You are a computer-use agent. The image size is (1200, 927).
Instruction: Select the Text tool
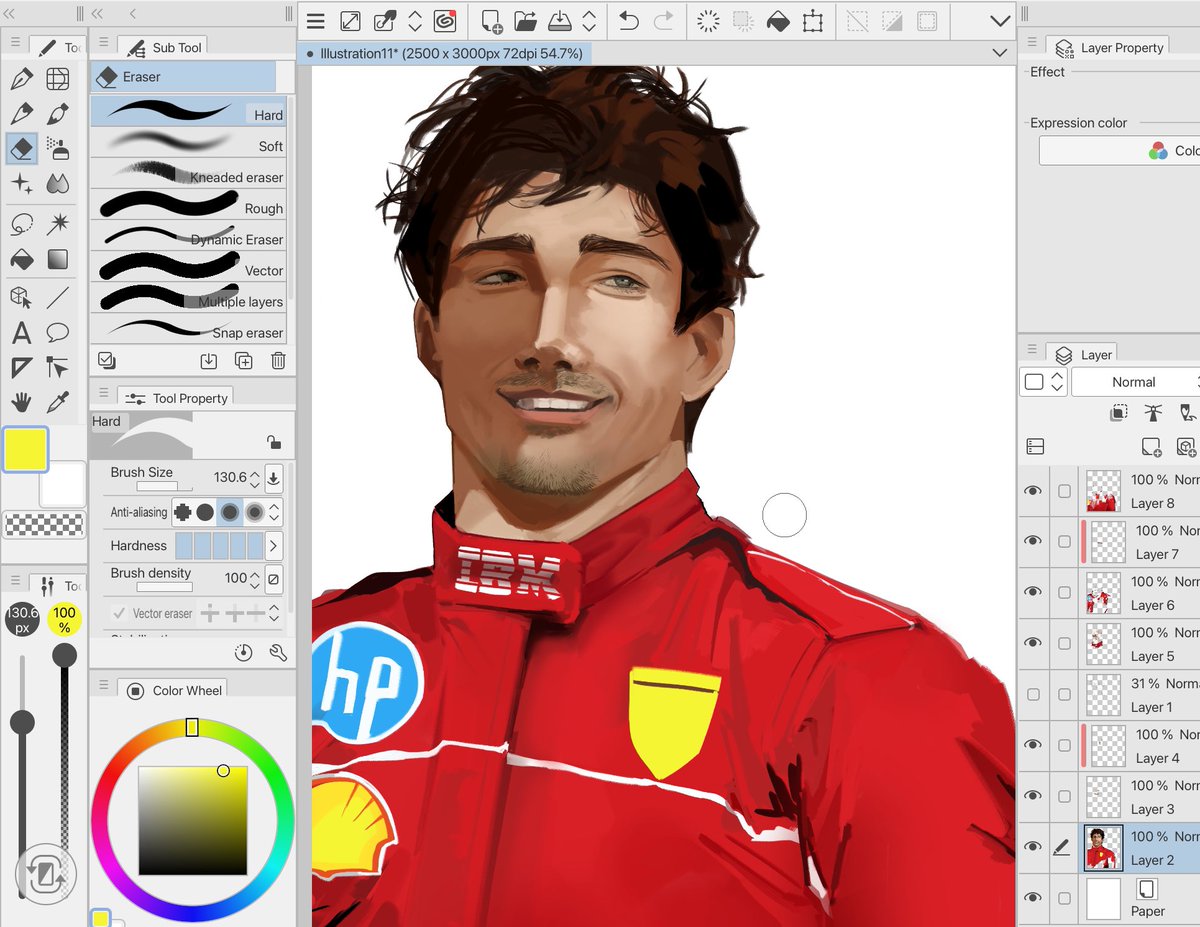point(21,333)
